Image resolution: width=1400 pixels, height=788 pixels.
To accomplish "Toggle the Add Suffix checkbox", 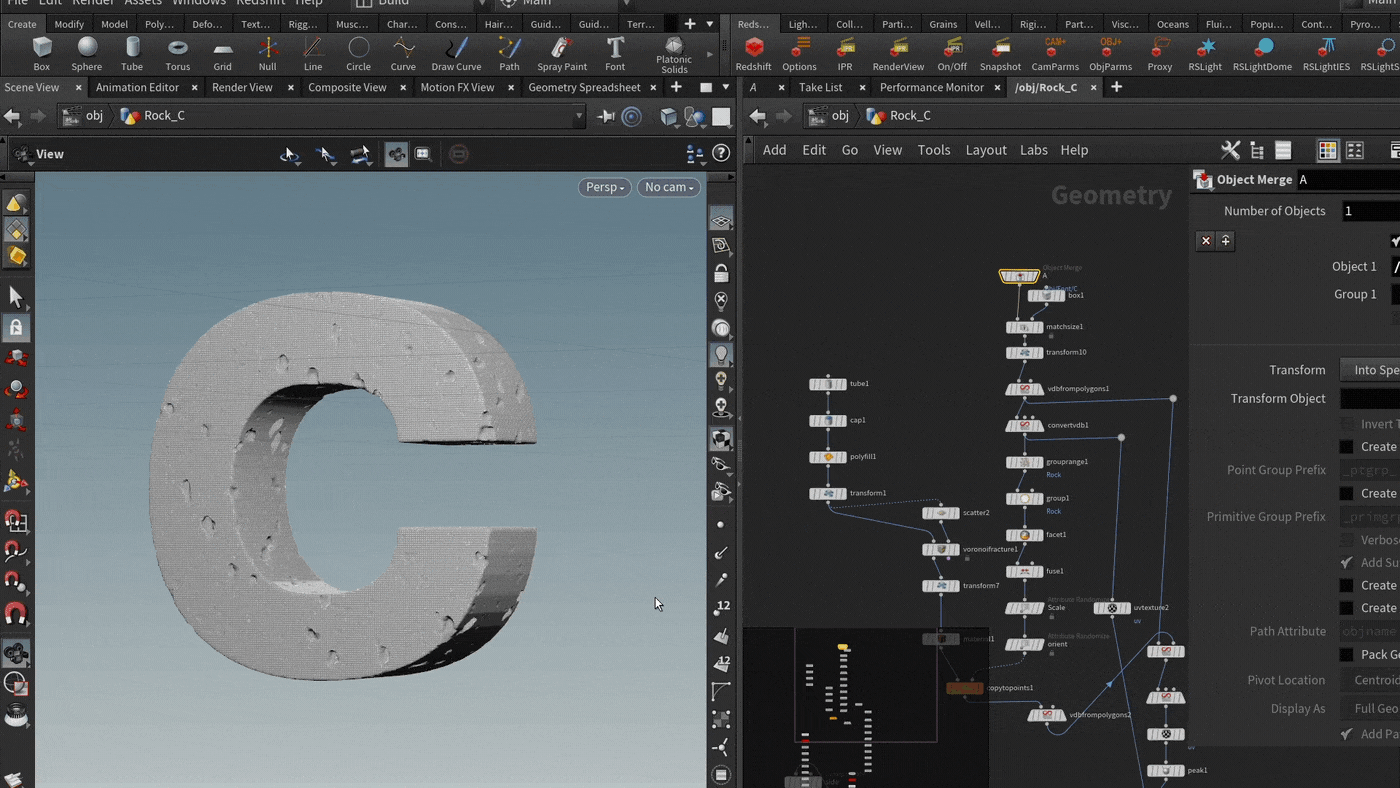I will tap(1347, 563).
